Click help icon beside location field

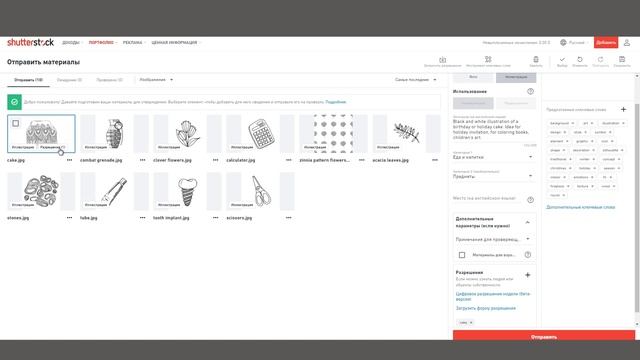point(530,200)
